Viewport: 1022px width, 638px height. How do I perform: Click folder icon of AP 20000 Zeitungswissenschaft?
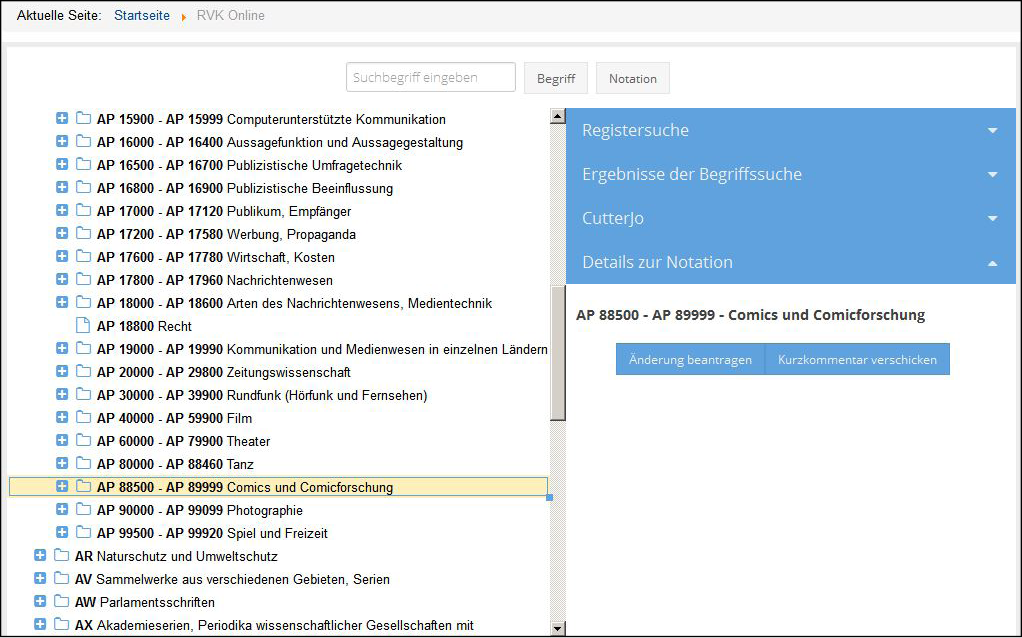coord(83,371)
